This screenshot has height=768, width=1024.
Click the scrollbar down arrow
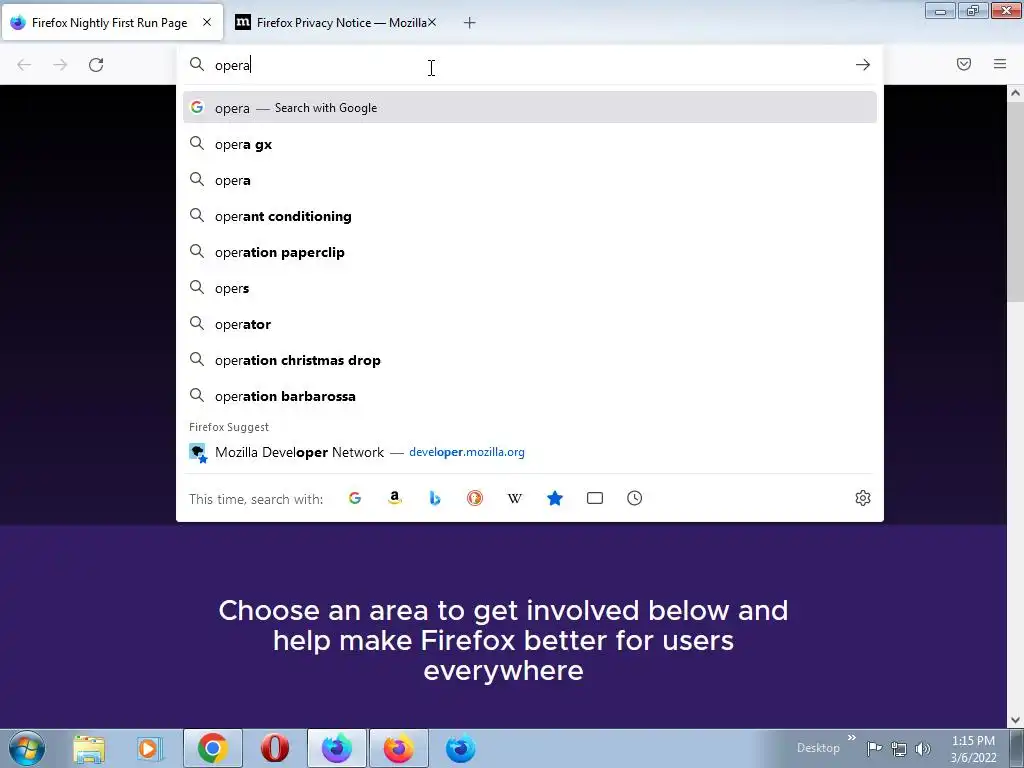pyautogui.click(x=1015, y=720)
